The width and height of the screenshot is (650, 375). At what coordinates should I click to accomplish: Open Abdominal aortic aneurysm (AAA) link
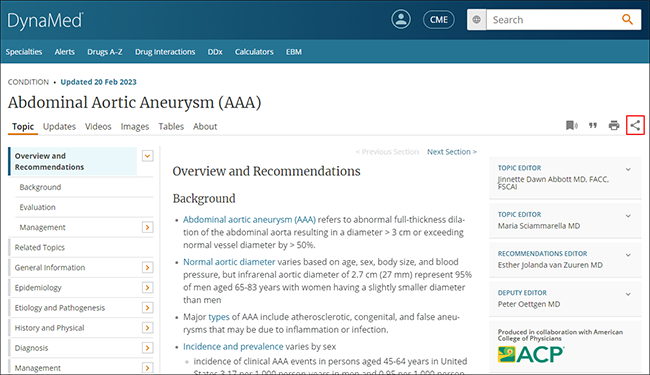coord(250,220)
